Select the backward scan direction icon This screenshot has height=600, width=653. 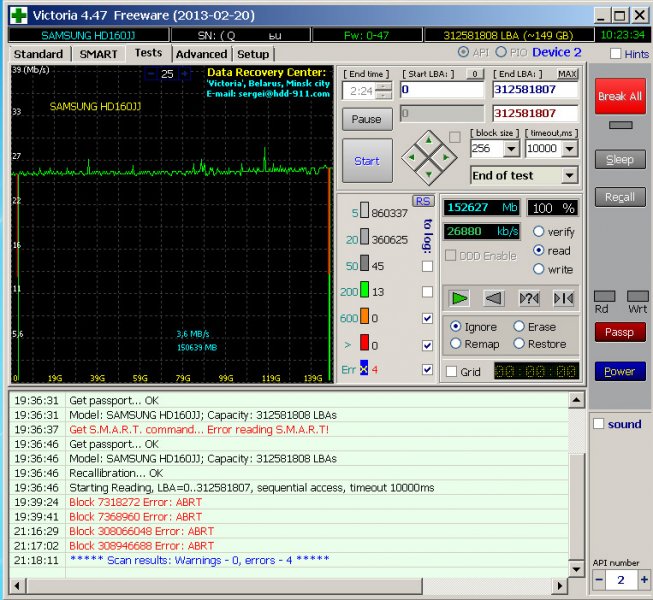tap(493, 298)
